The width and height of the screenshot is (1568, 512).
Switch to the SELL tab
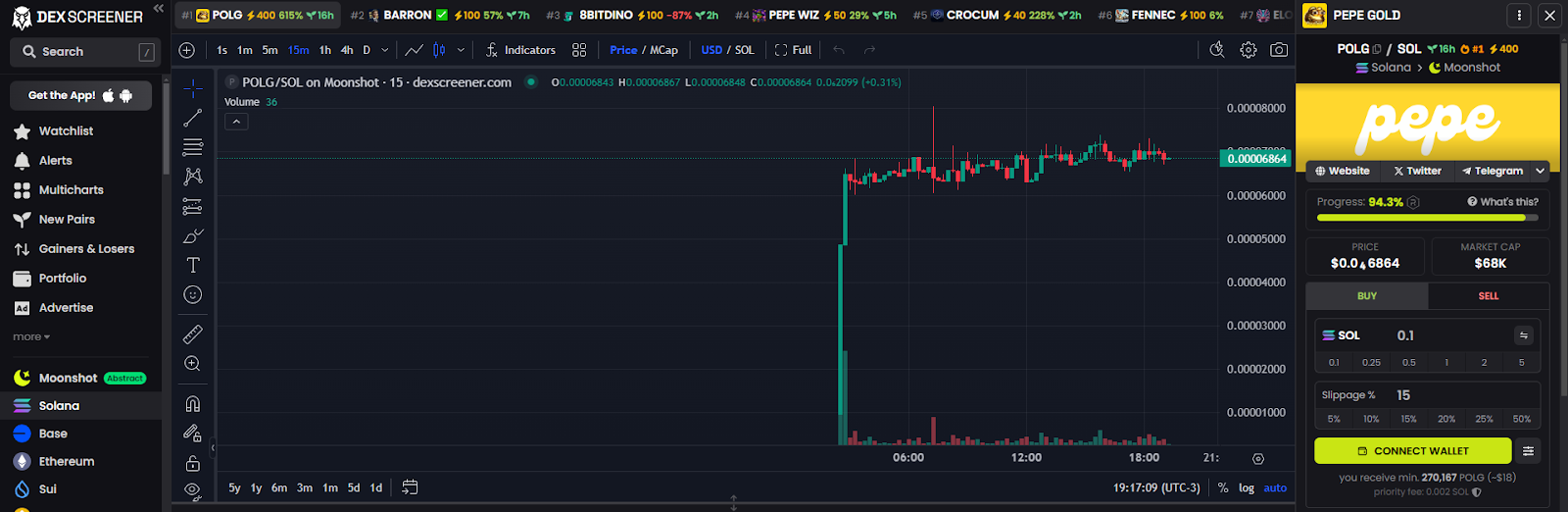[x=1489, y=296]
